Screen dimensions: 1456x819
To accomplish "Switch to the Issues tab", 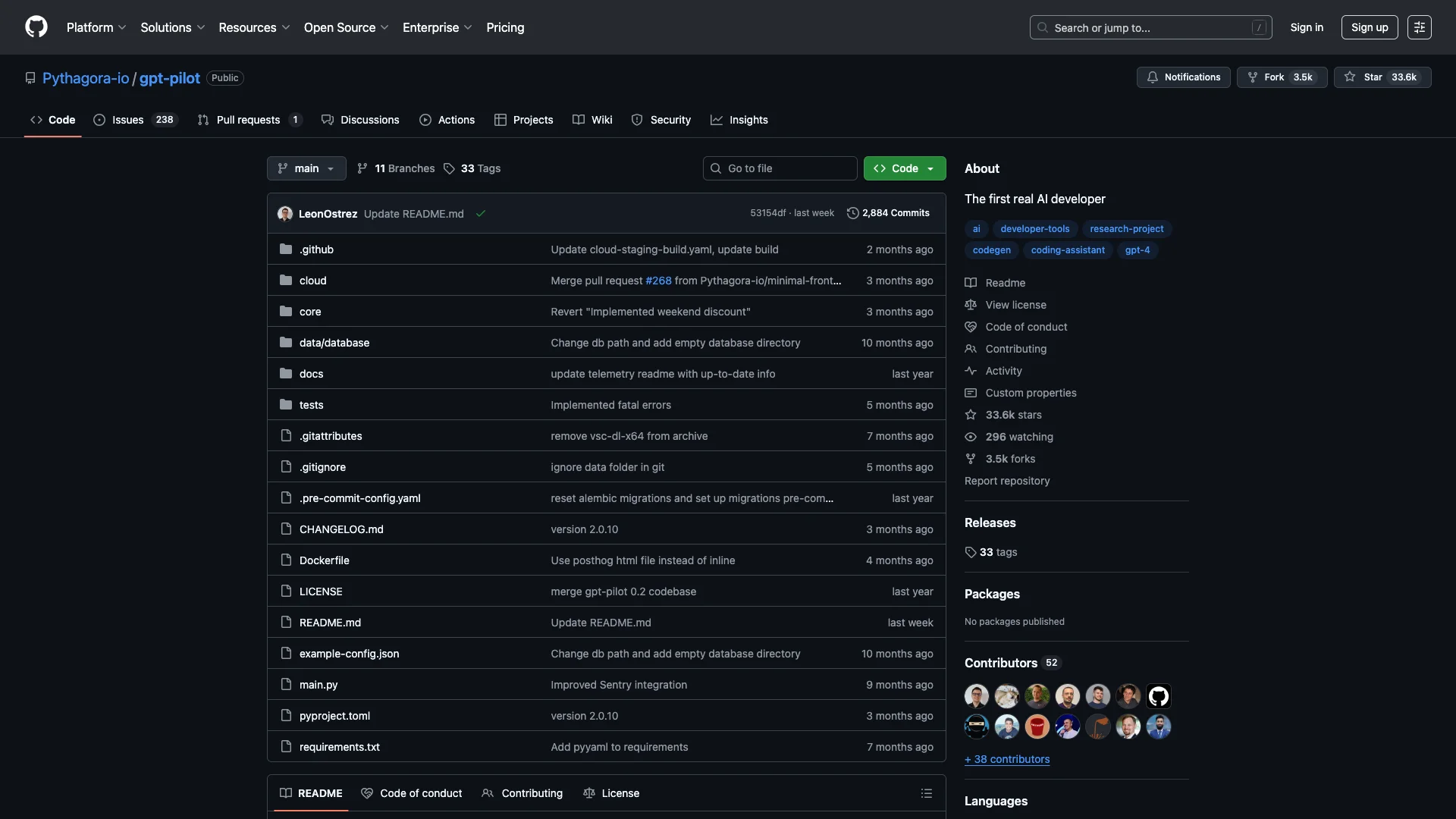I will click(127, 120).
